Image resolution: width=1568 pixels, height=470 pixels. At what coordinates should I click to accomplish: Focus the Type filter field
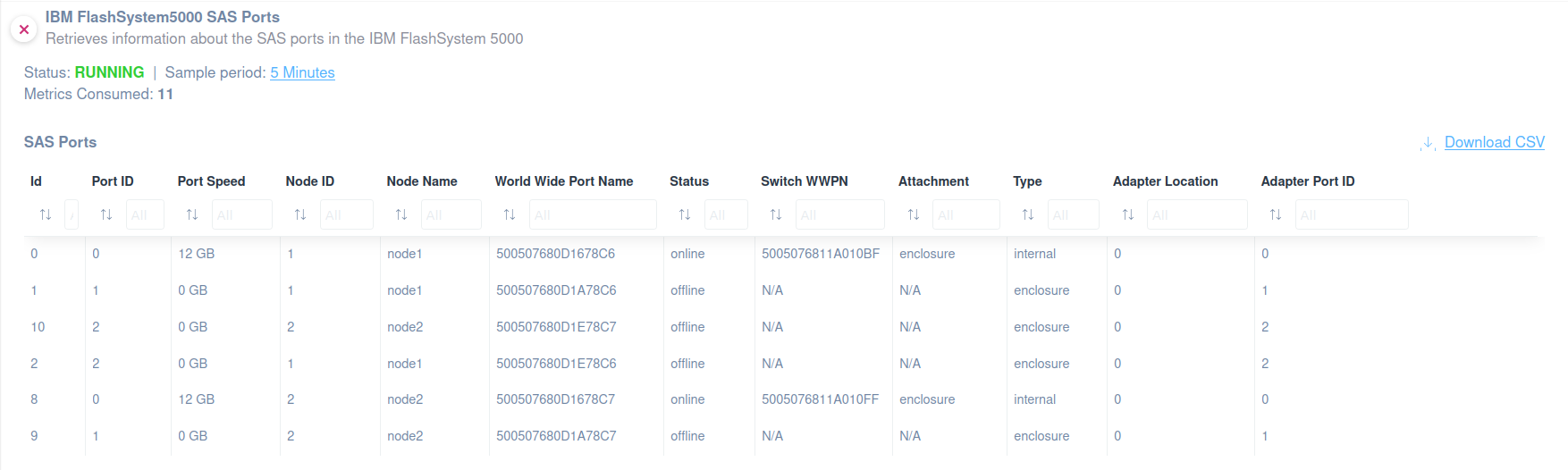pyautogui.click(x=1074, y=214)
